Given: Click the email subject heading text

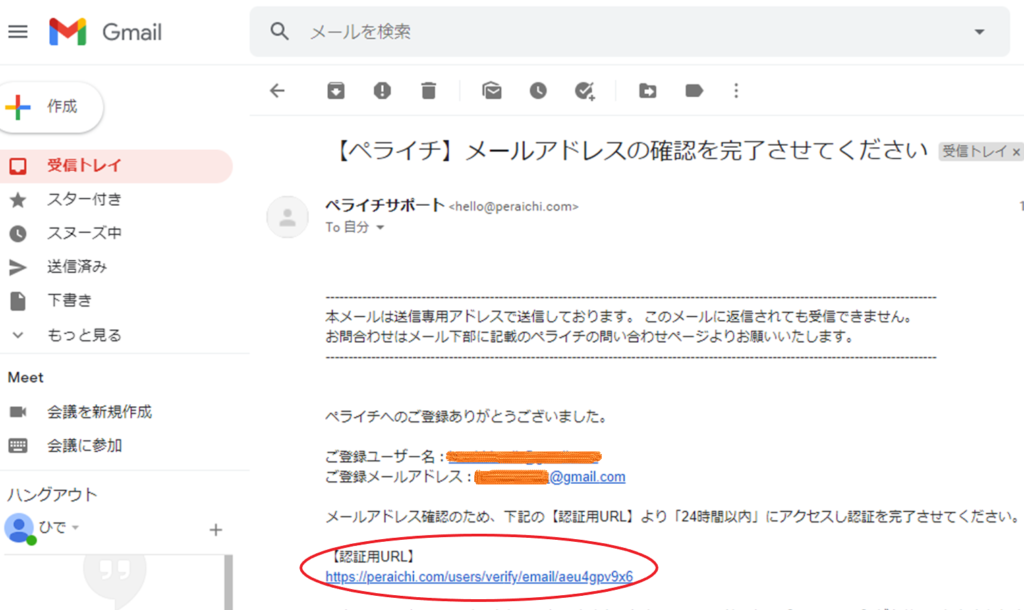Looking at the screenshot, I should tap(630, 151).
